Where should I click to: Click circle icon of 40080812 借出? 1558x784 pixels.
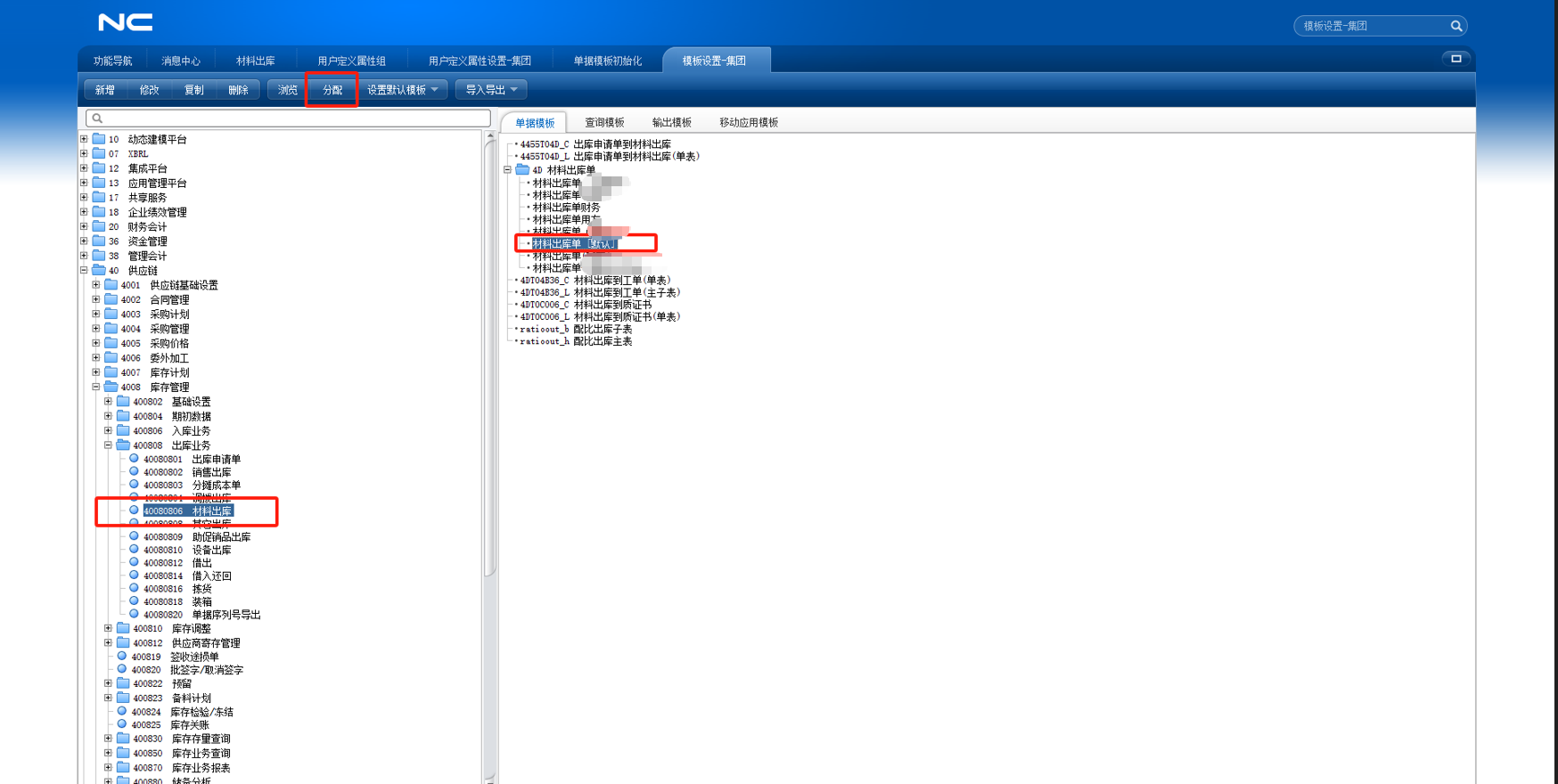coord(134,562)
